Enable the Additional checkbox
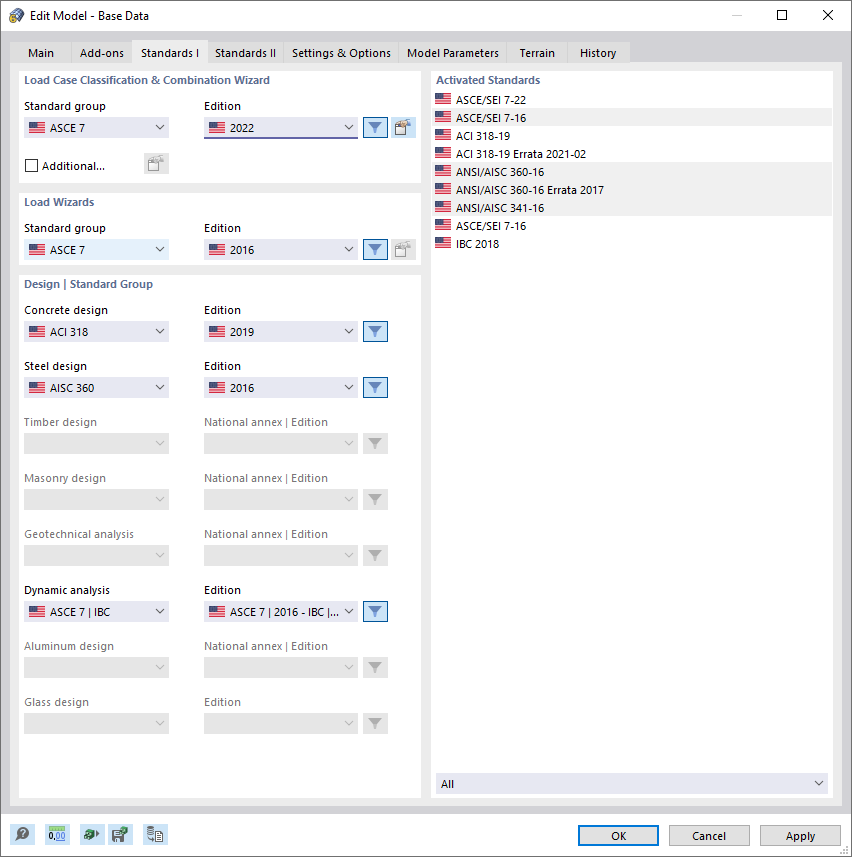 point(29,163)
